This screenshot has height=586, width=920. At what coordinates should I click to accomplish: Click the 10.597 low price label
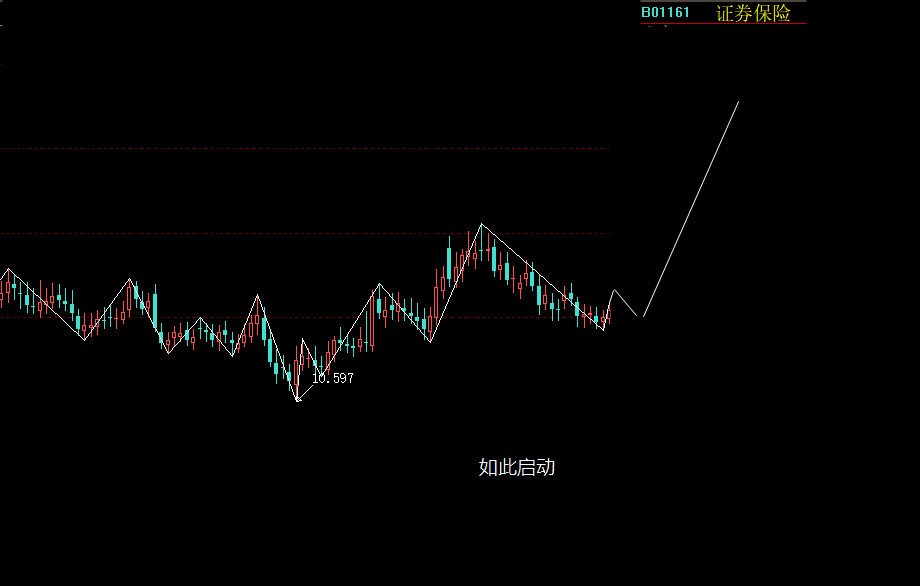tap(333, 378)
